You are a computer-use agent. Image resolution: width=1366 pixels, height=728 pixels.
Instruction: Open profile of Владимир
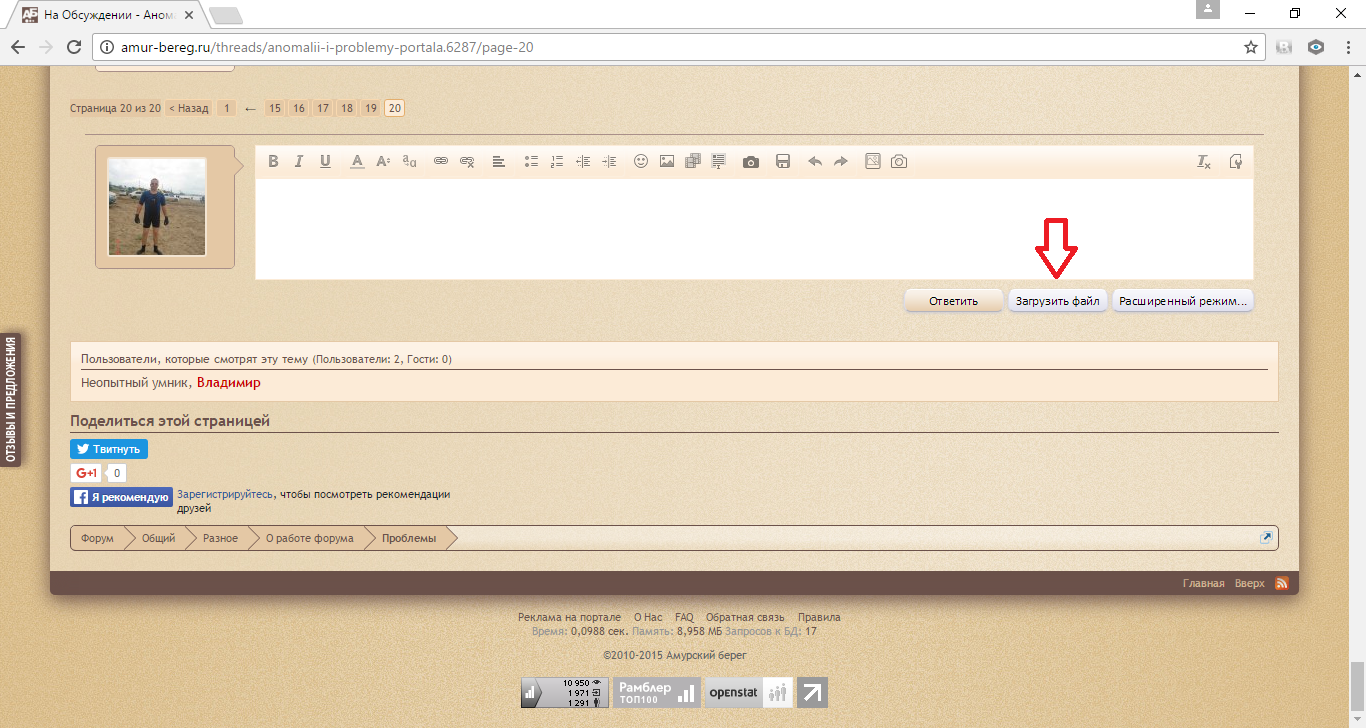pos(229,383)
